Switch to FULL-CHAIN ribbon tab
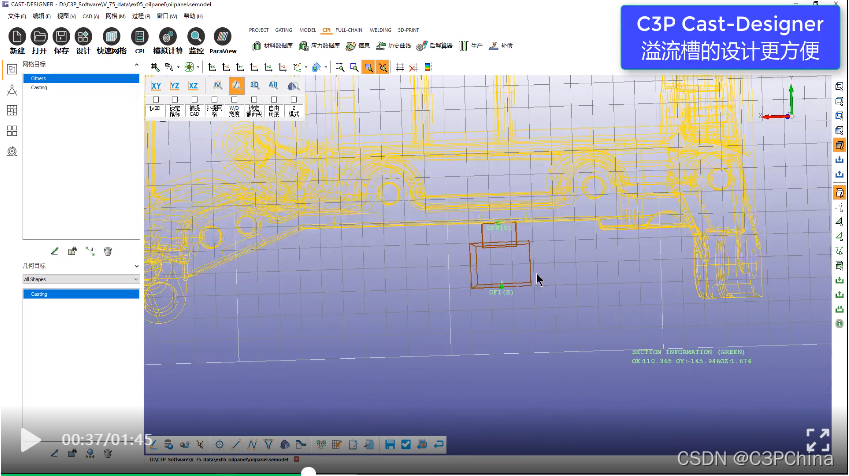The height and width of the screenshot is (476, 849). (349, 30)
